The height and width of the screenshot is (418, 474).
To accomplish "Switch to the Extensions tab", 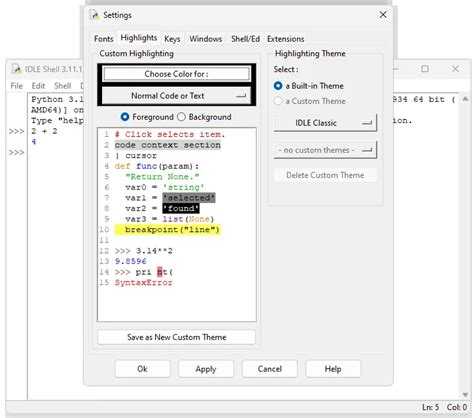I will [x=285, y=39].
